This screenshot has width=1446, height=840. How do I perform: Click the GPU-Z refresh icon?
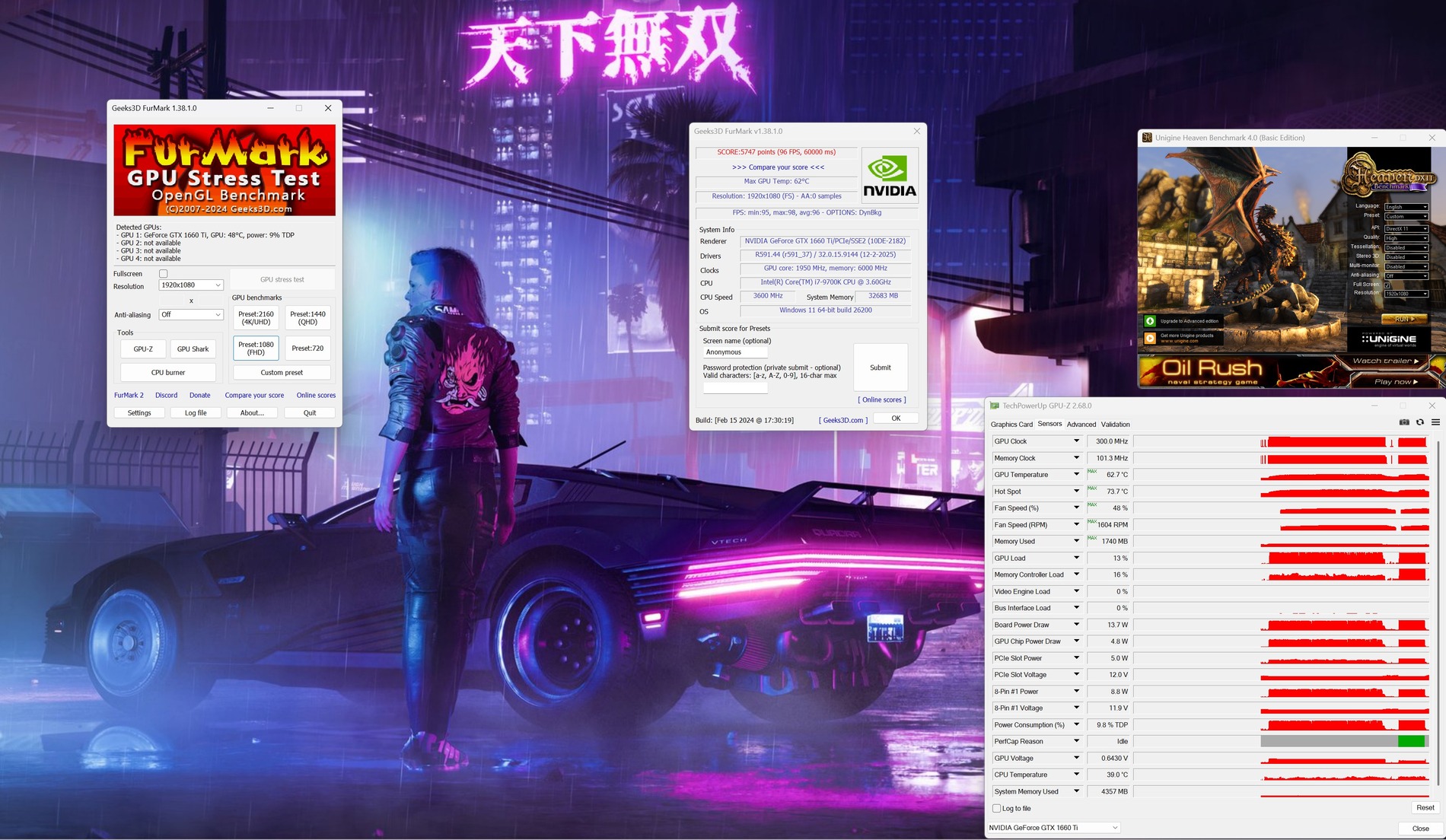tap(1420, 422)
